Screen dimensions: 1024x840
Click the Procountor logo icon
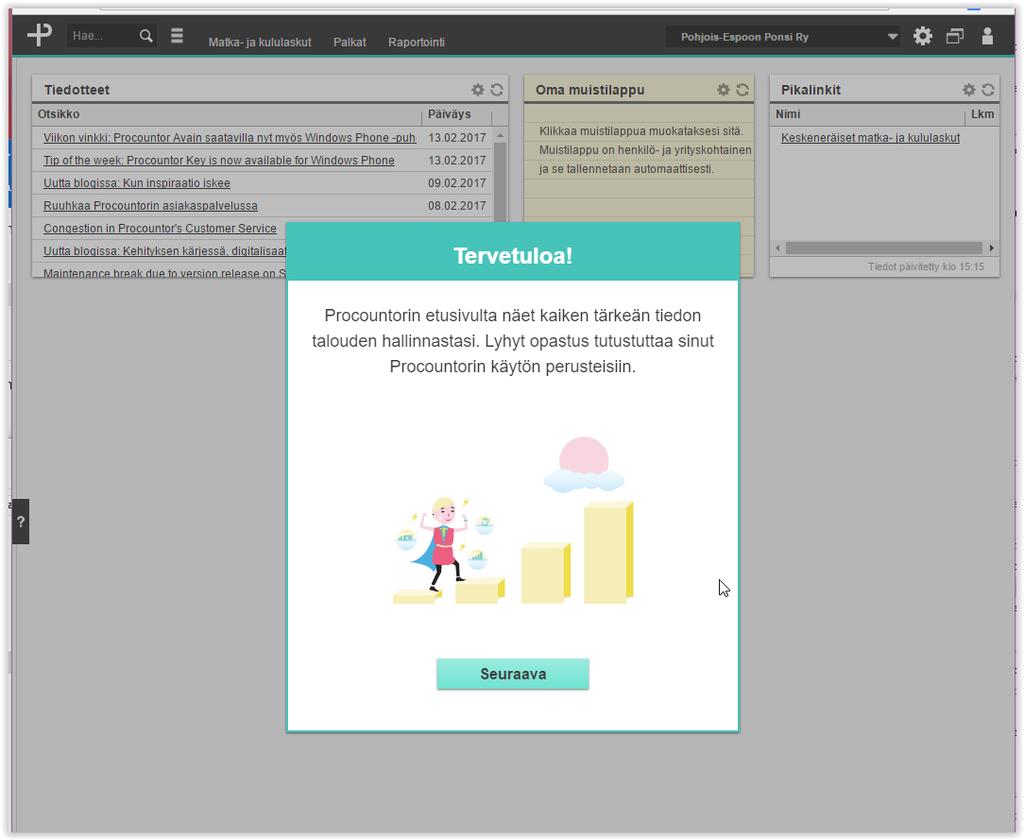coord(40,34)
